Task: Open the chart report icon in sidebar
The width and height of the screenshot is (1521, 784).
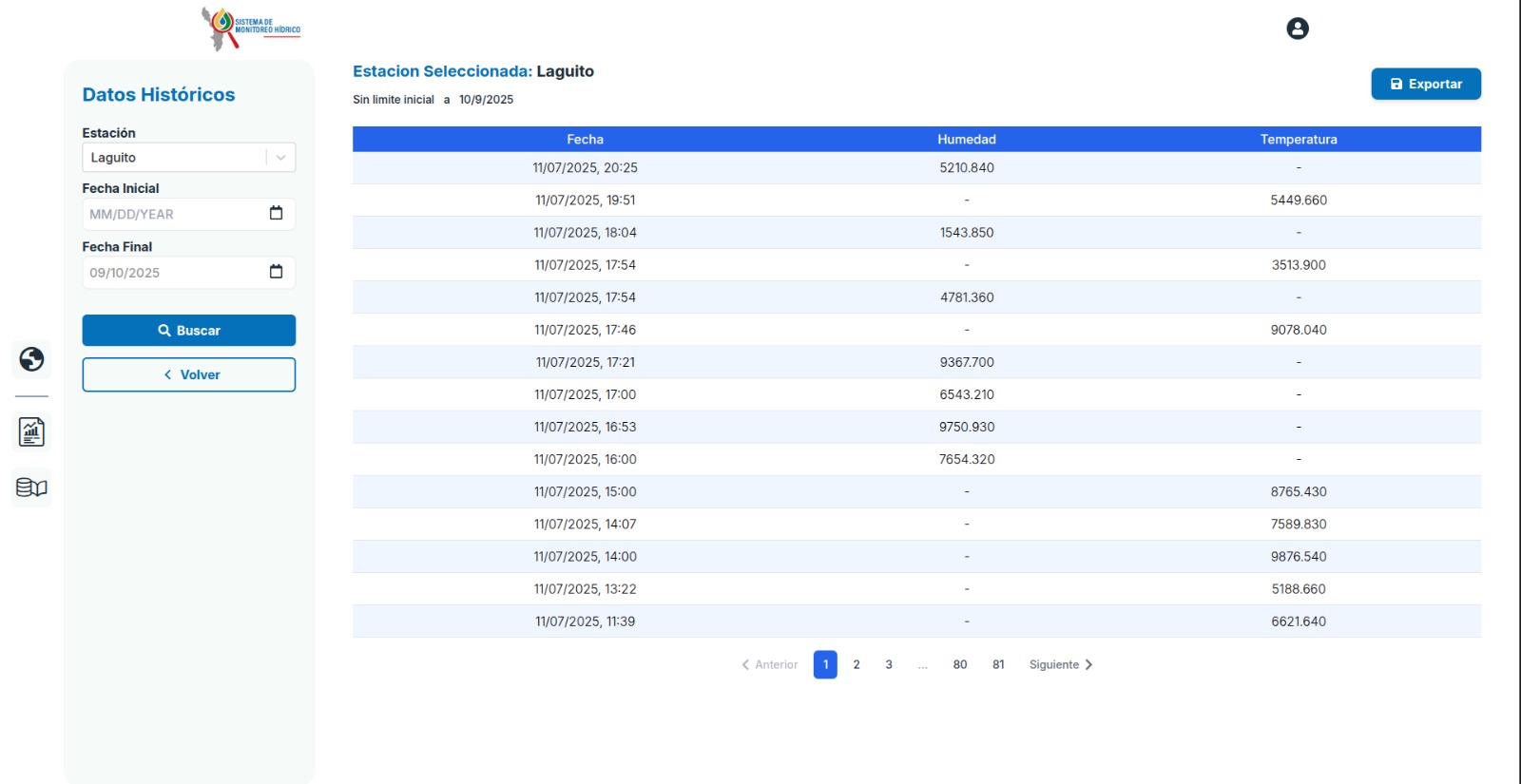Action: (x=31, y=432)
